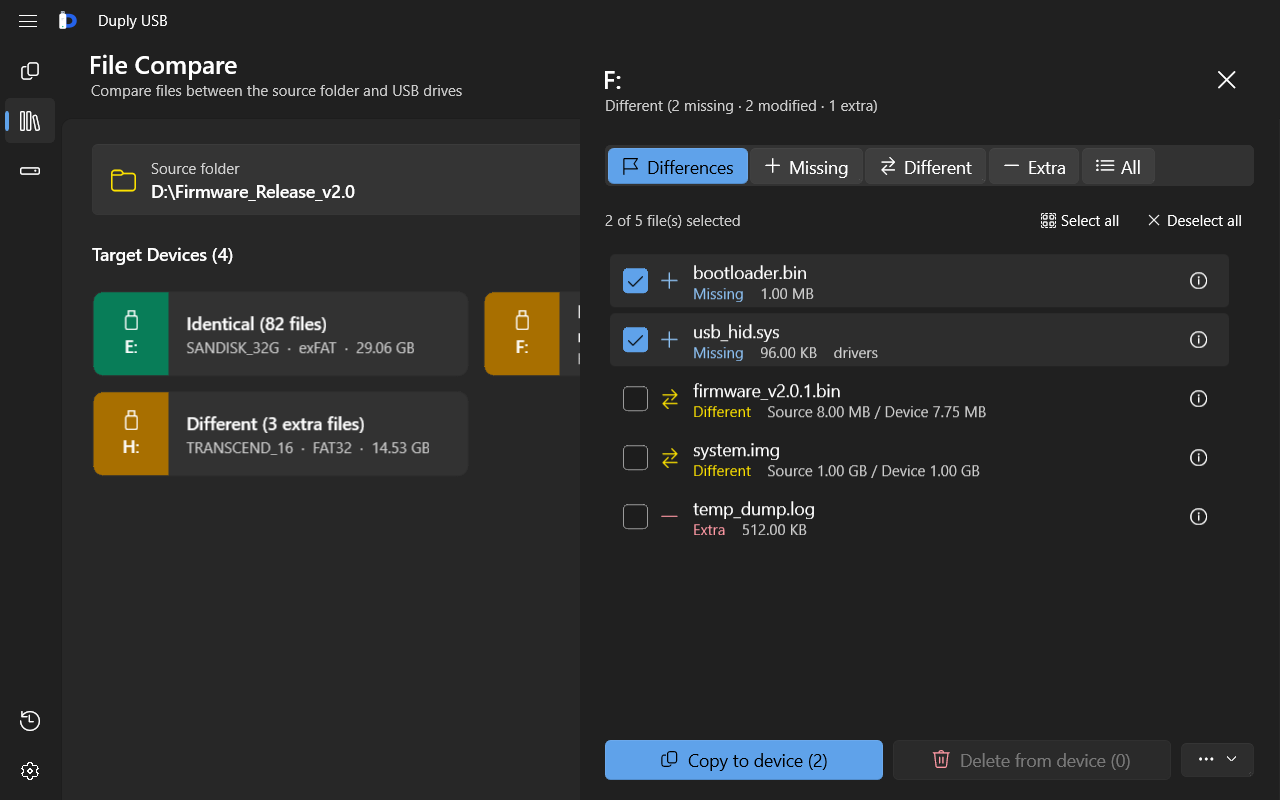Screen dimensions: 1280x800
Task: Click the source folder yellow folder icon
Action: (x=123, y=180)
